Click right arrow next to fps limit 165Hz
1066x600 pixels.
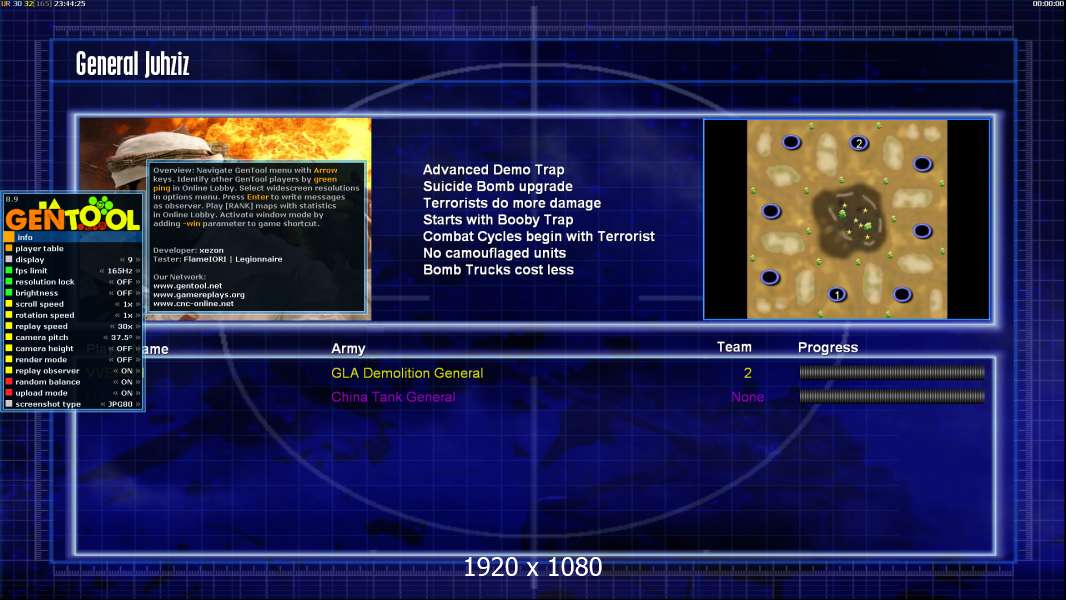pyautogui.click(x=138, y=270)
